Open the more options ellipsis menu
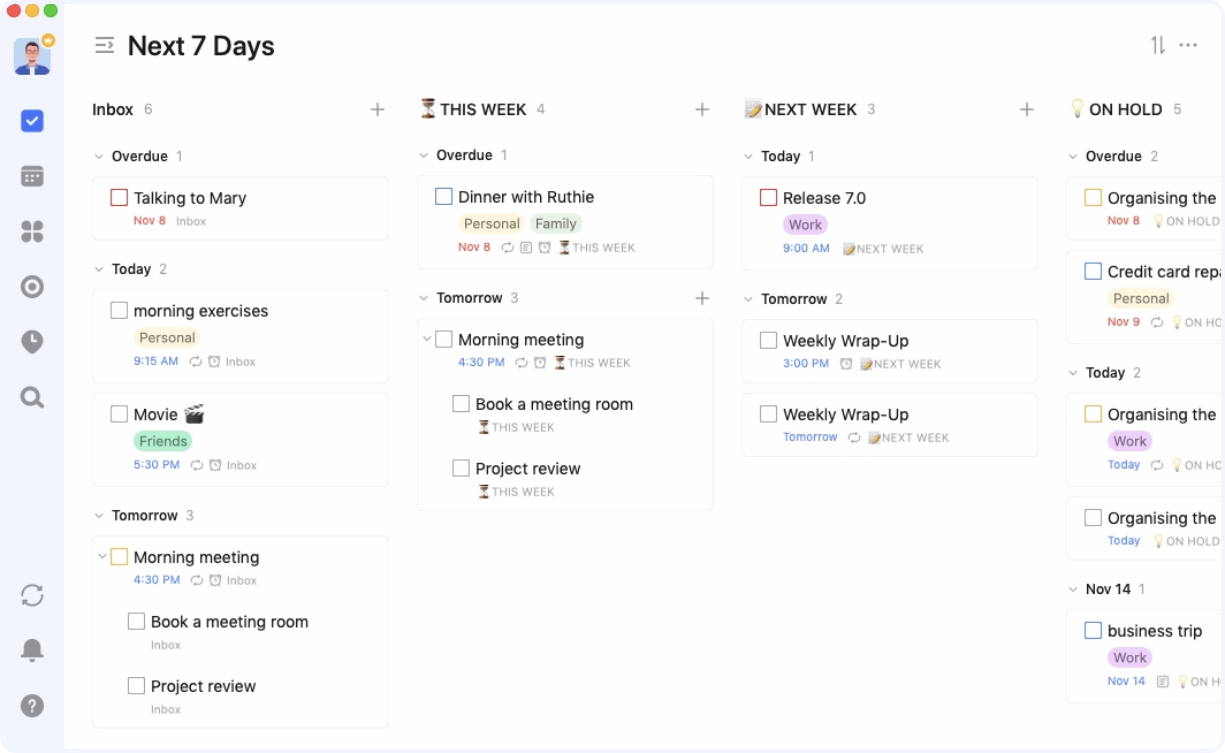 1188,45
